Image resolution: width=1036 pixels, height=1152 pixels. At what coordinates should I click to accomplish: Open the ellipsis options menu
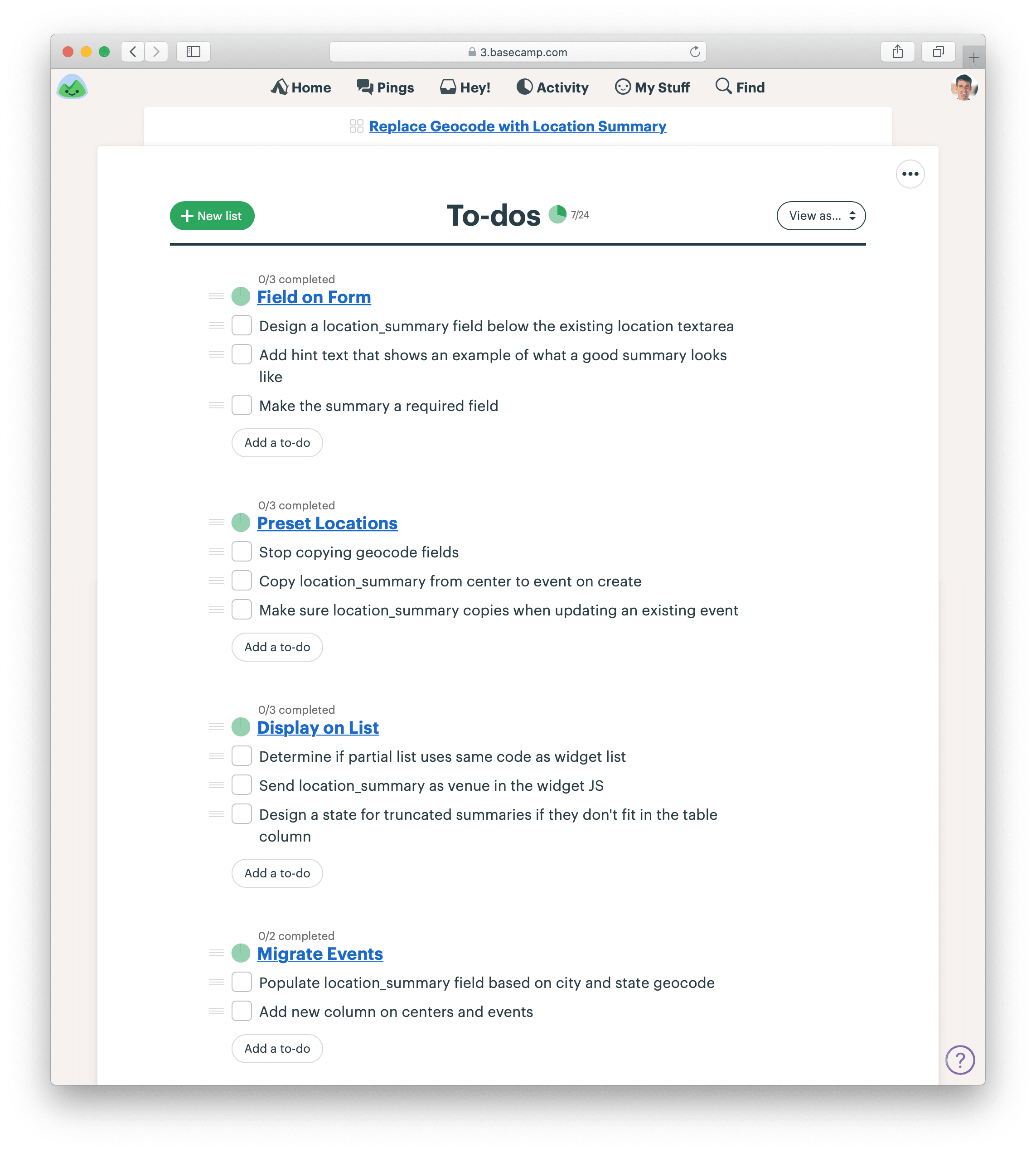[910, 174]
